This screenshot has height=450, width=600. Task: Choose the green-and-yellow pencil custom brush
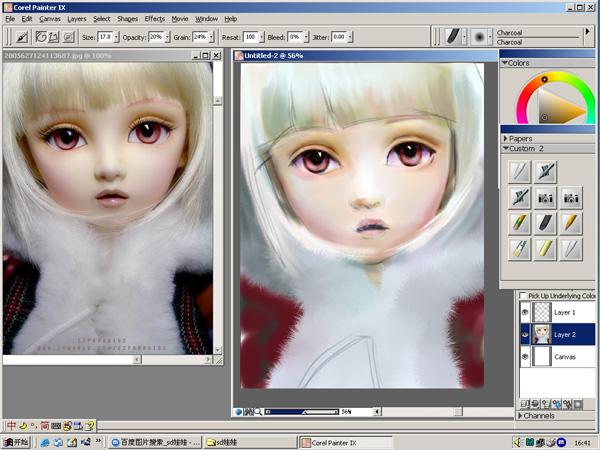tap(519, 223)
